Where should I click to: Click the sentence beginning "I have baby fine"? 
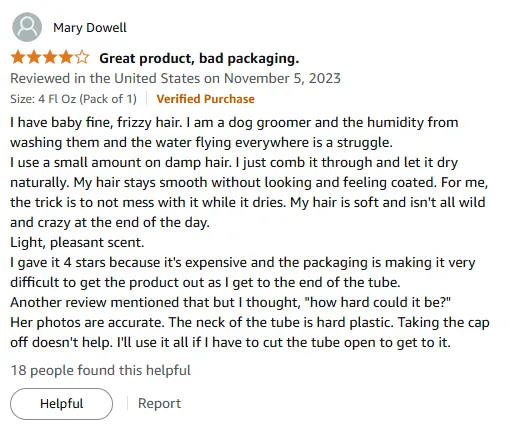click(96, 122)
